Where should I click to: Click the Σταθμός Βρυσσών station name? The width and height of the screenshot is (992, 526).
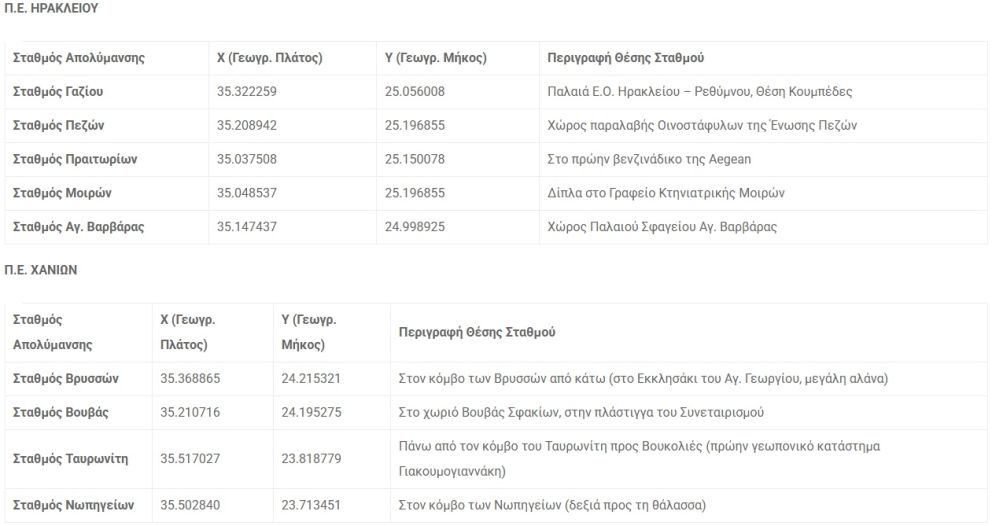(66, 379)
